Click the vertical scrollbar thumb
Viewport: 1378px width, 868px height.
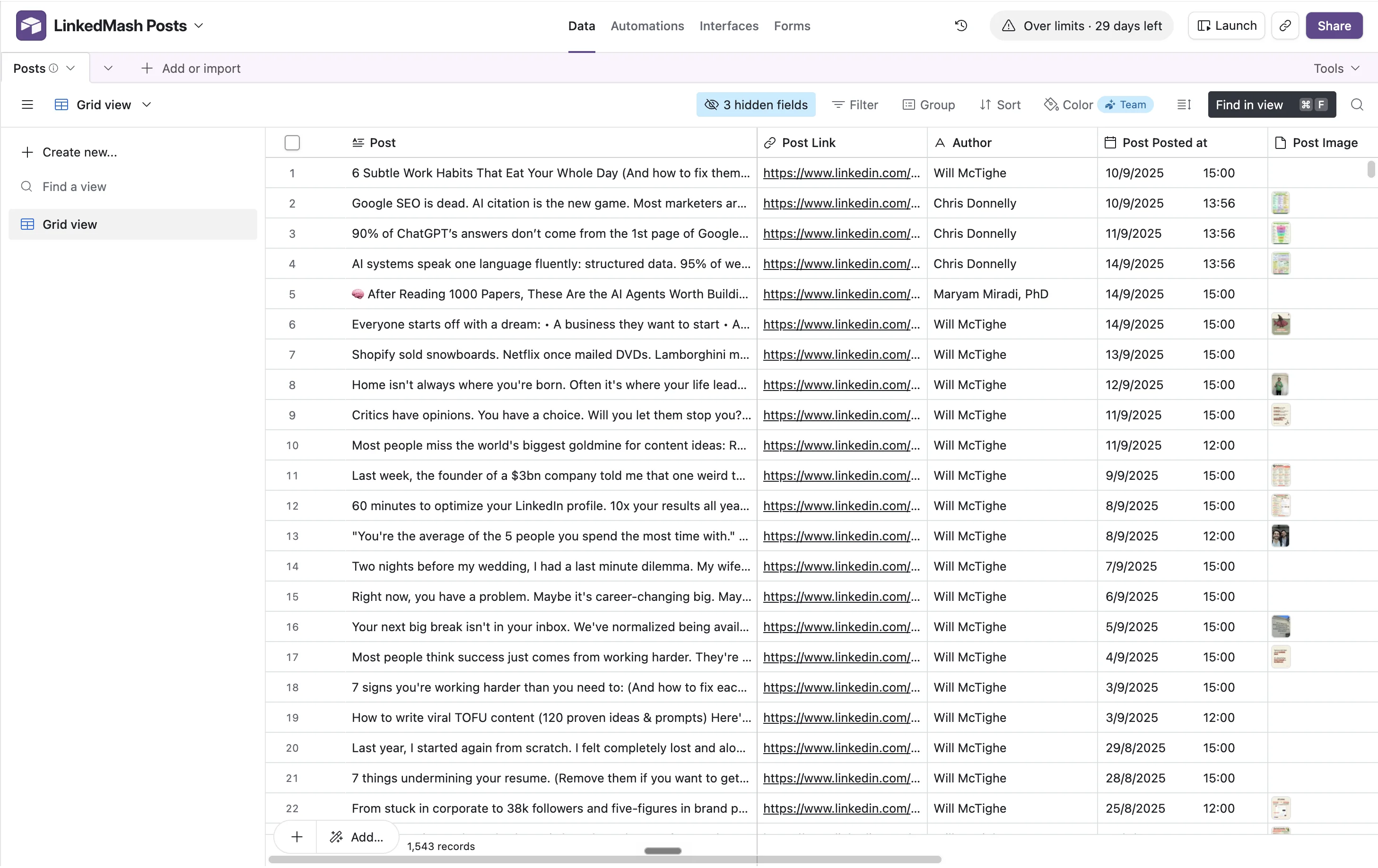[1370, 169]
